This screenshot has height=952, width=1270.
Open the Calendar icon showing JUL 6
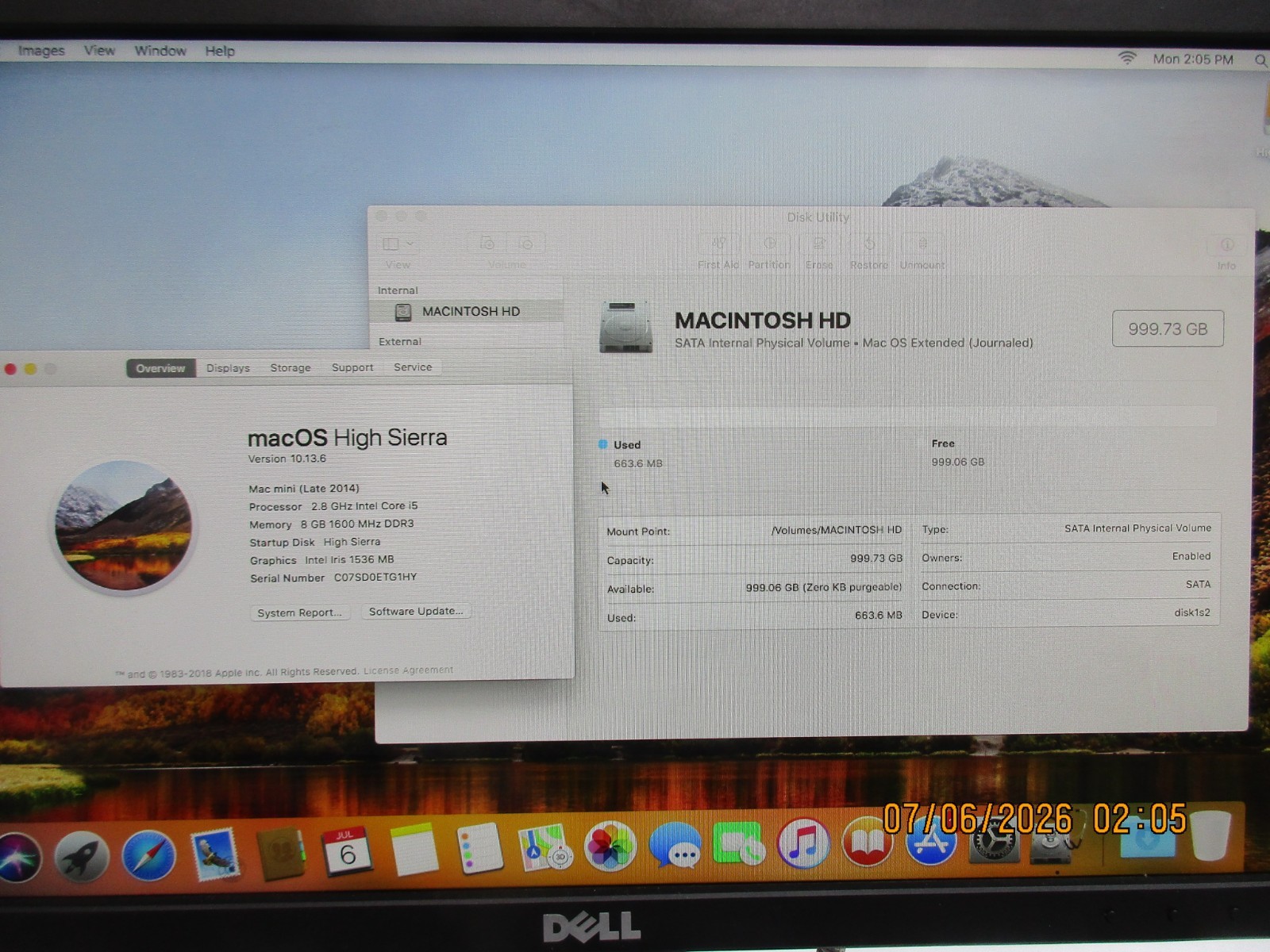pyautogui.click(x=346, y=850)
